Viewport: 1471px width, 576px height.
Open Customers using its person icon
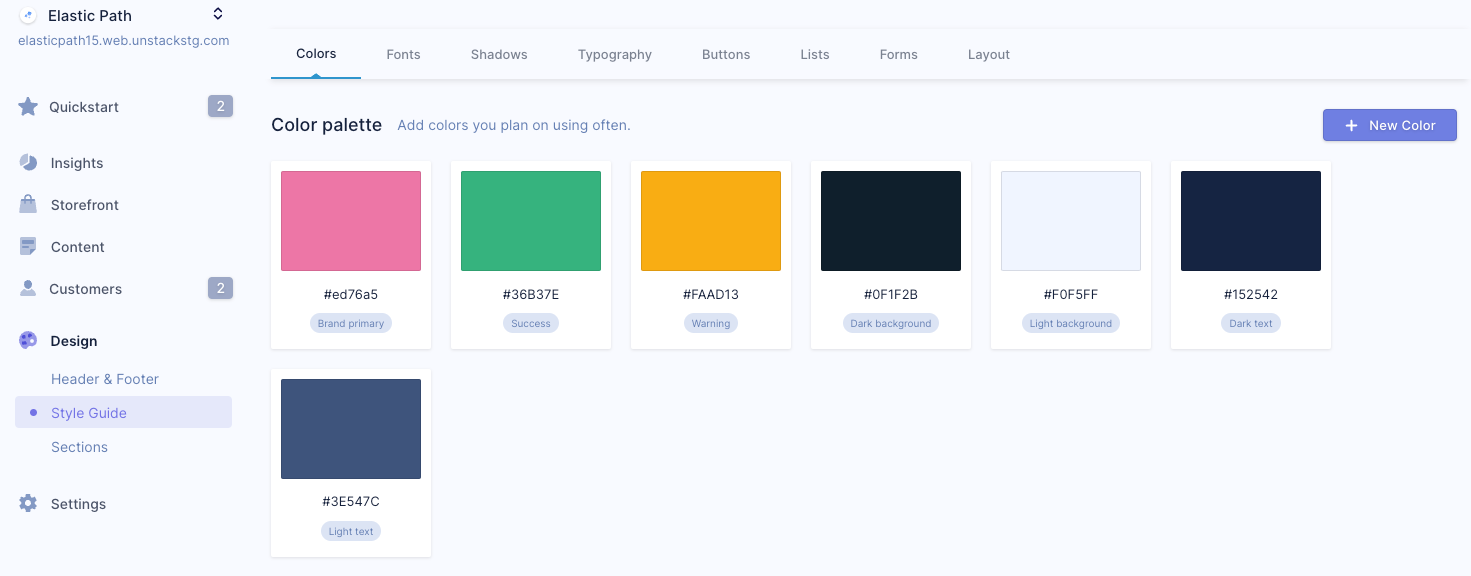pos(28,288)
